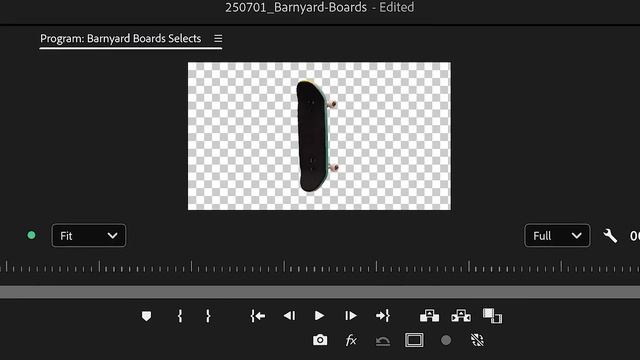The height and width of the screenshot is (360, 640).
Task: Go to In point button
Action: [258, 316]
